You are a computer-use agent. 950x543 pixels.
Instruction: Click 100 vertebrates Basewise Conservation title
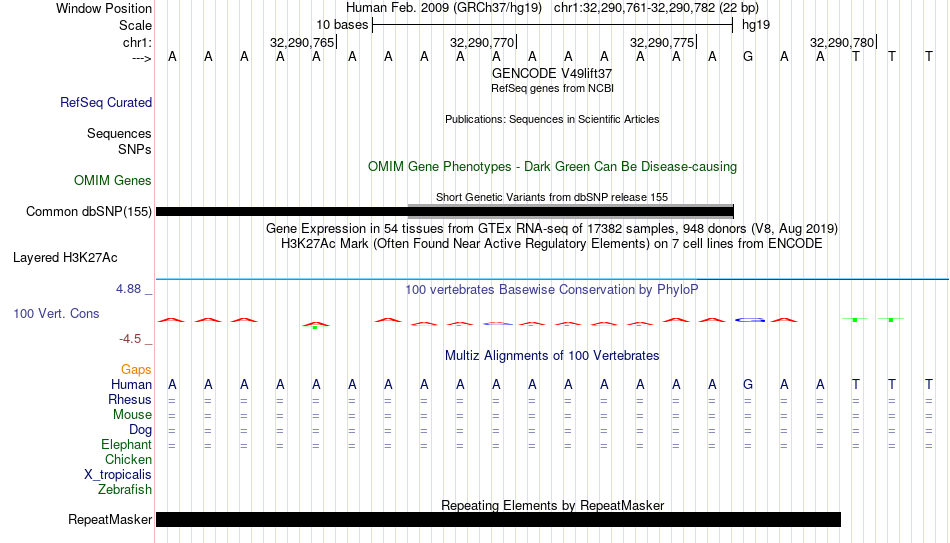552,290
